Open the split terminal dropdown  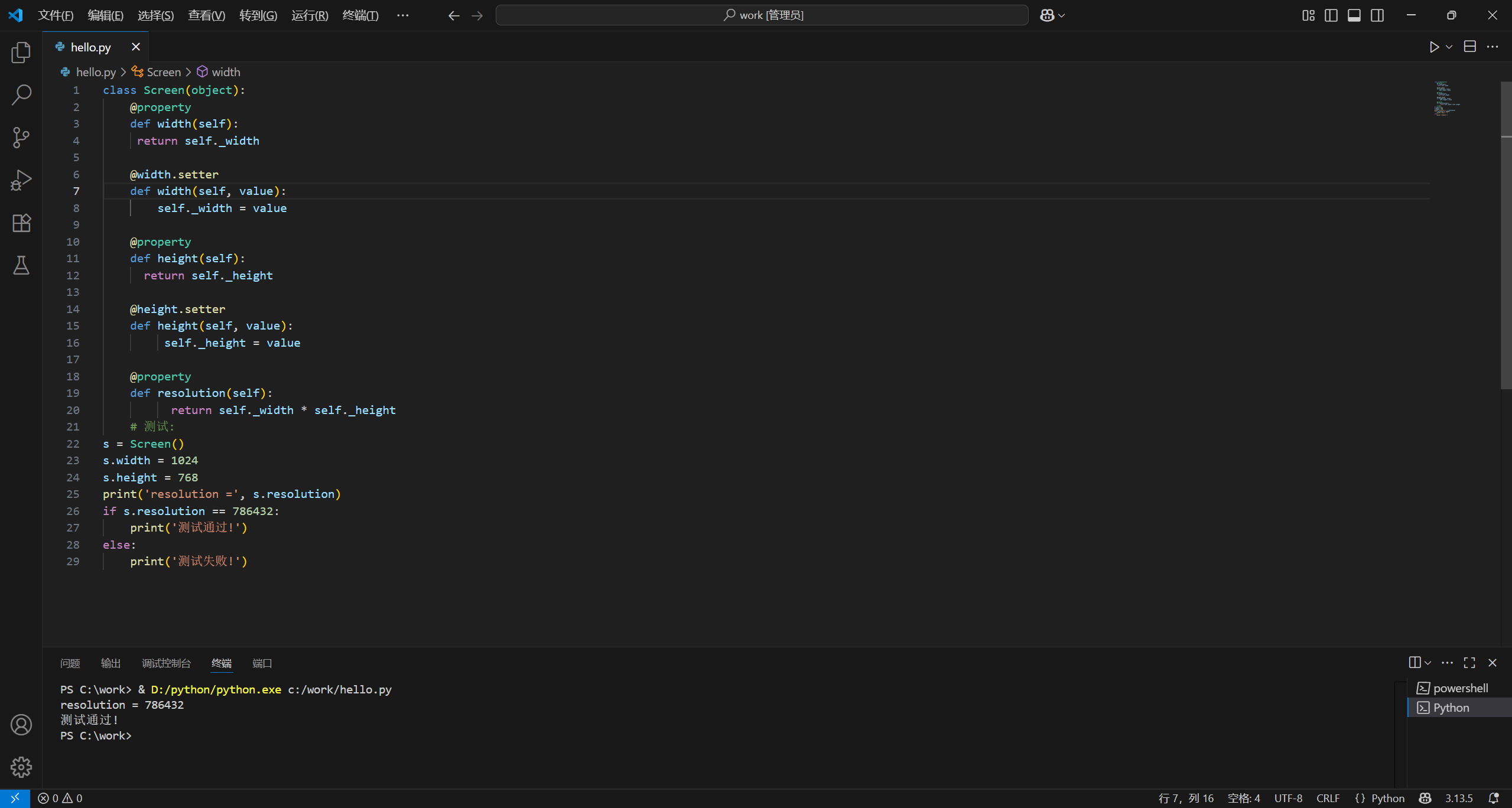pos(1426,663)
